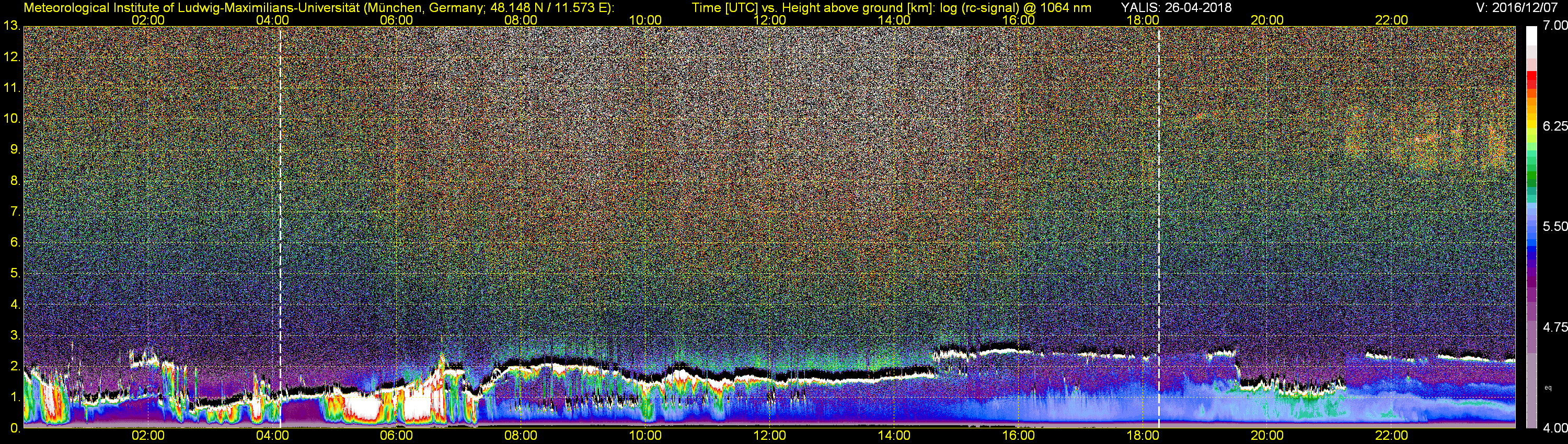Click the white dashed vertical marker near 18:00
This screenshot has width=1568, height=444.
[x=1158, y=227]
